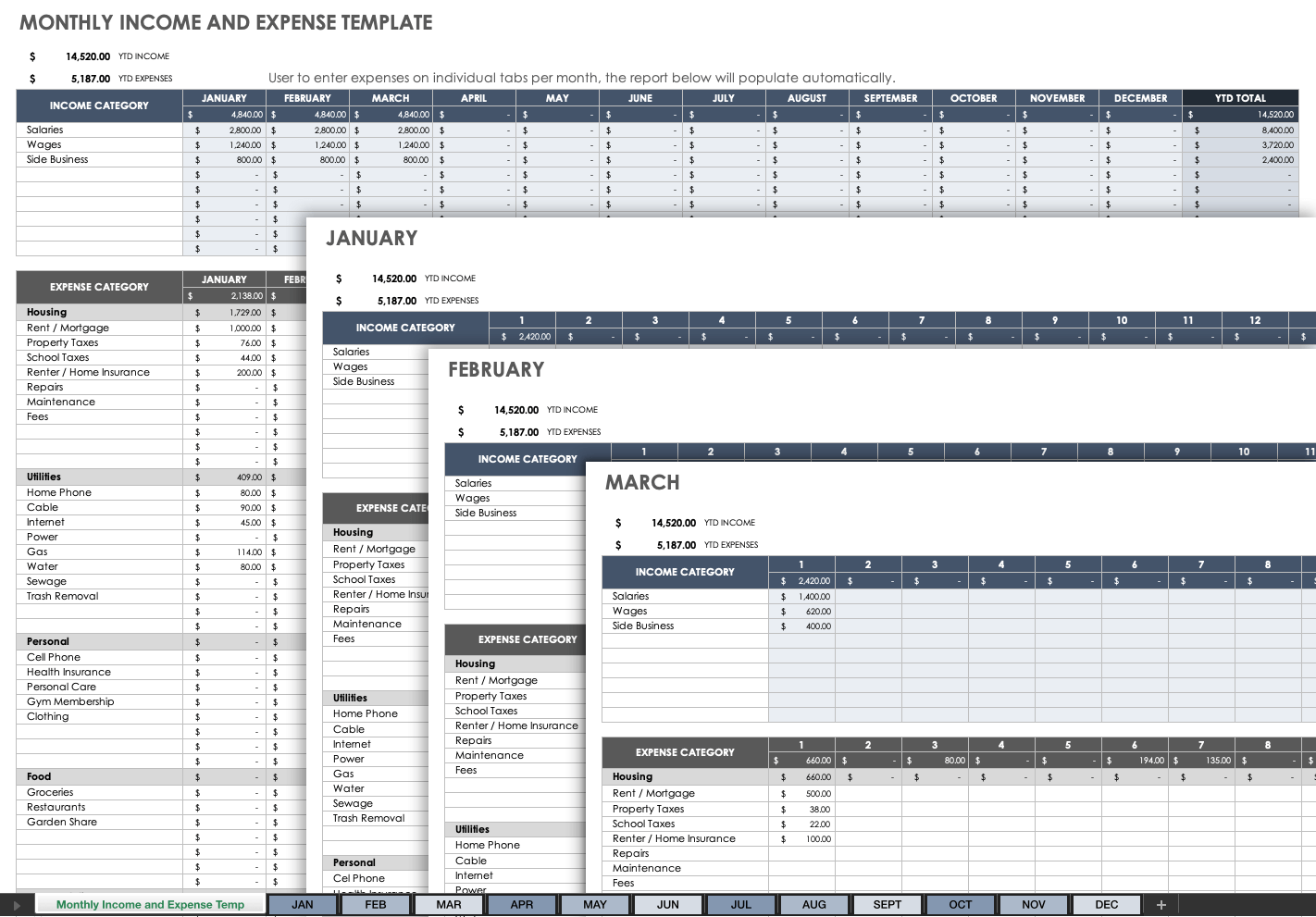
Task: Select the SEPT sheet tab
Action: (x=887, y=904)
